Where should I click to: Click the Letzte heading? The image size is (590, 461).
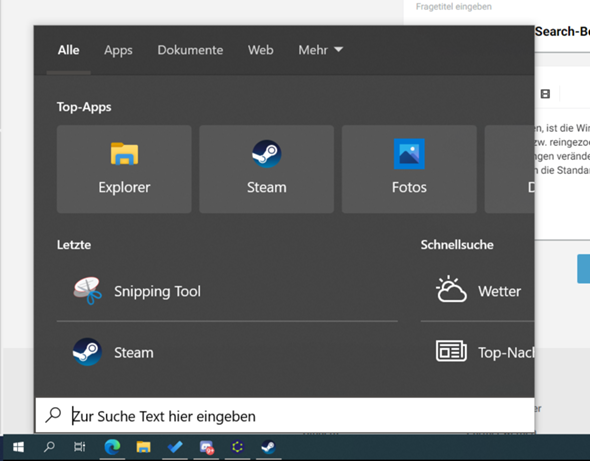click(x=74, y=245)
